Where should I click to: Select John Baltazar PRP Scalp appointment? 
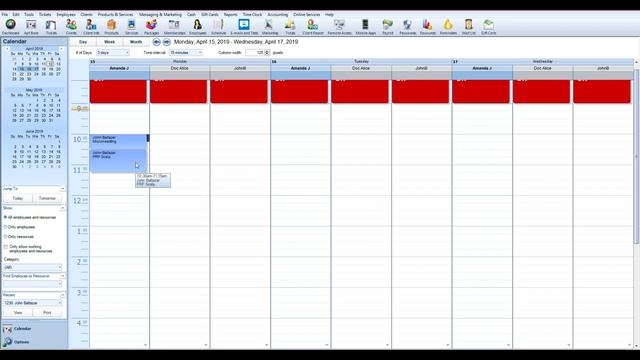coord(118,160)
